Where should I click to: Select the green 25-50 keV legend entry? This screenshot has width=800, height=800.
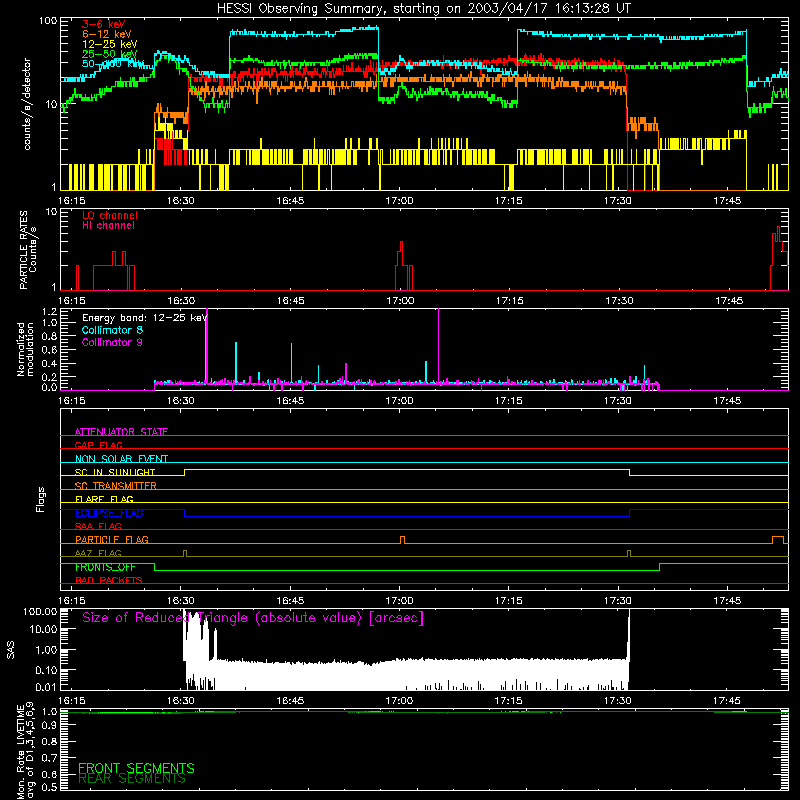pos(109,54)
